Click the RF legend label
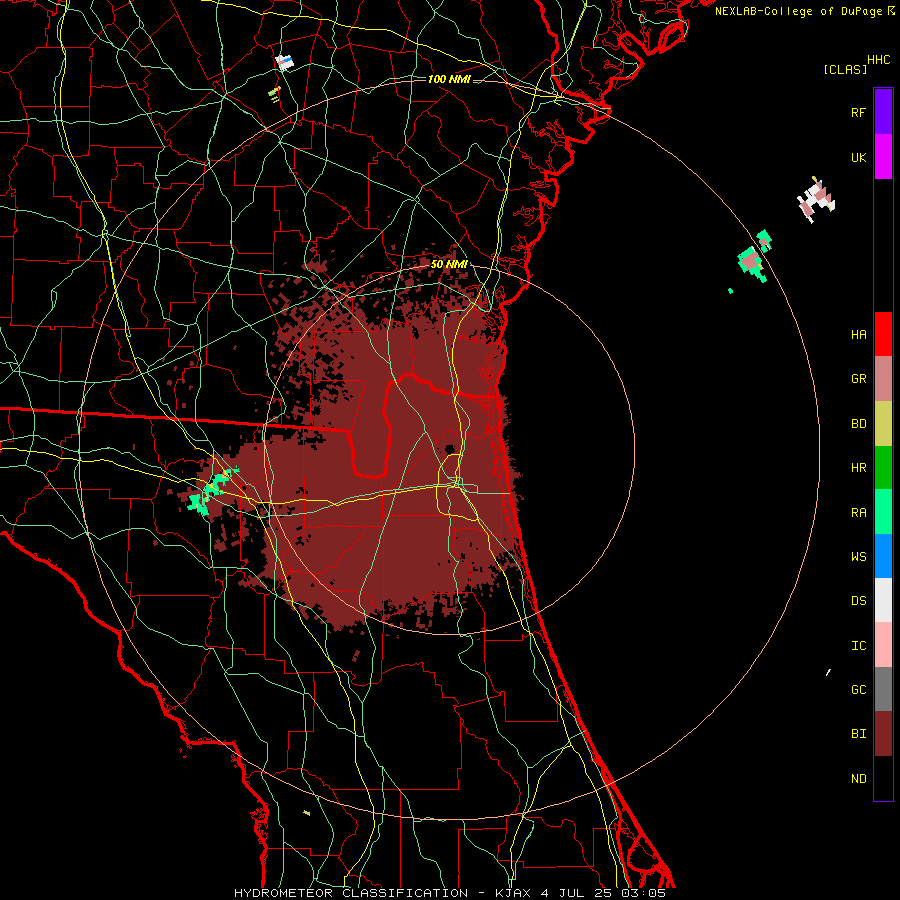 tap(858, 112)
